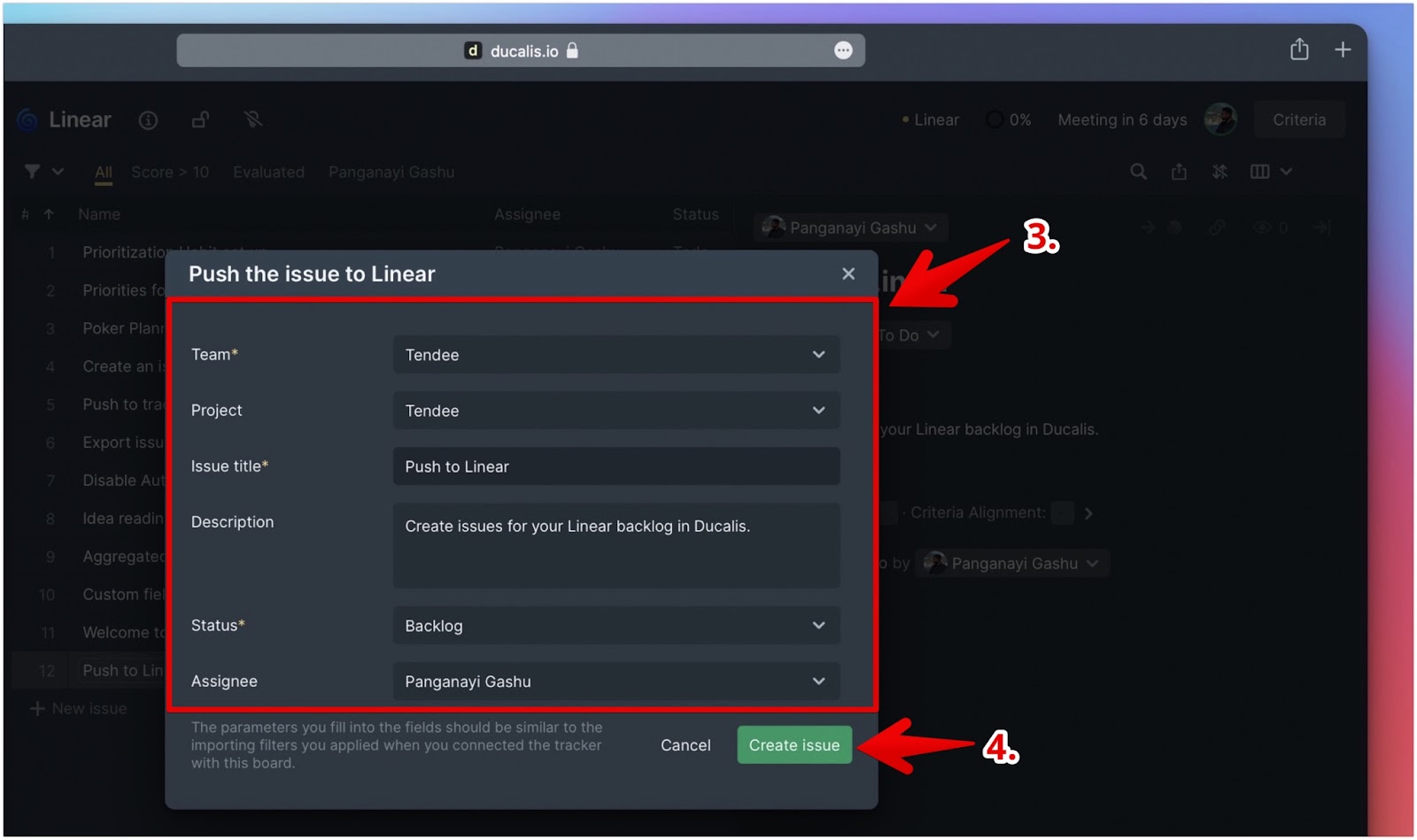Open the columns layout dropdown

(1271, 172)
